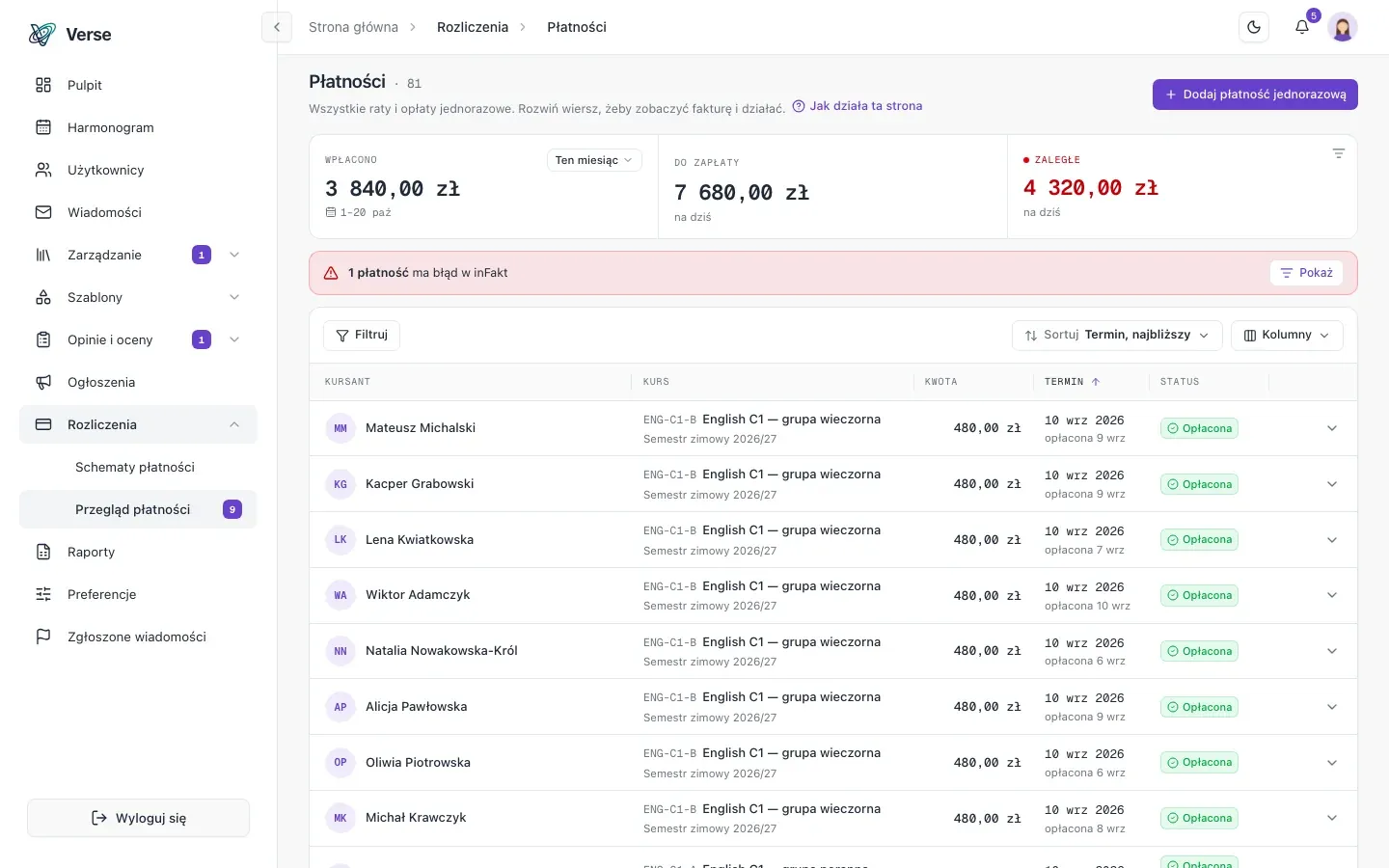Expand Opinie i oceny chevron

point(234,339)
